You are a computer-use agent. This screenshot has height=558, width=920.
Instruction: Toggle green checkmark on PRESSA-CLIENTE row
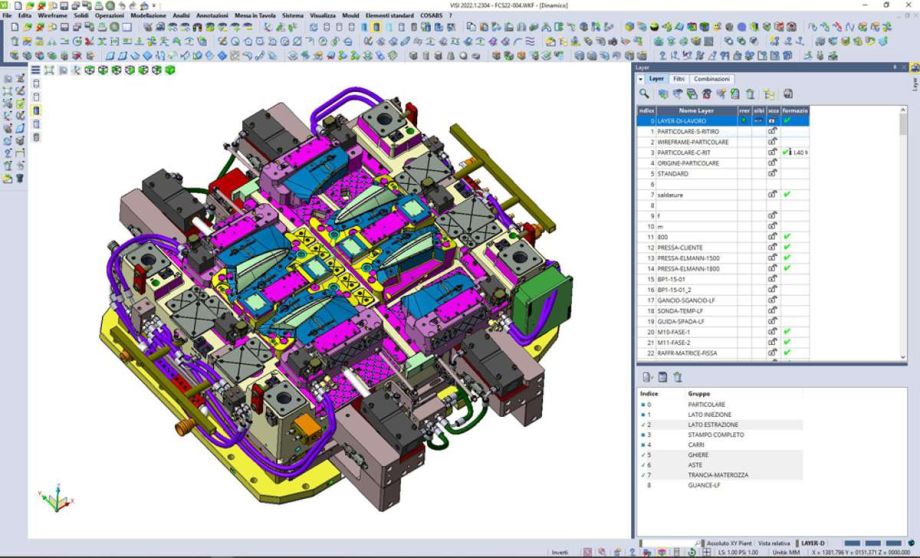click(787, 247)
